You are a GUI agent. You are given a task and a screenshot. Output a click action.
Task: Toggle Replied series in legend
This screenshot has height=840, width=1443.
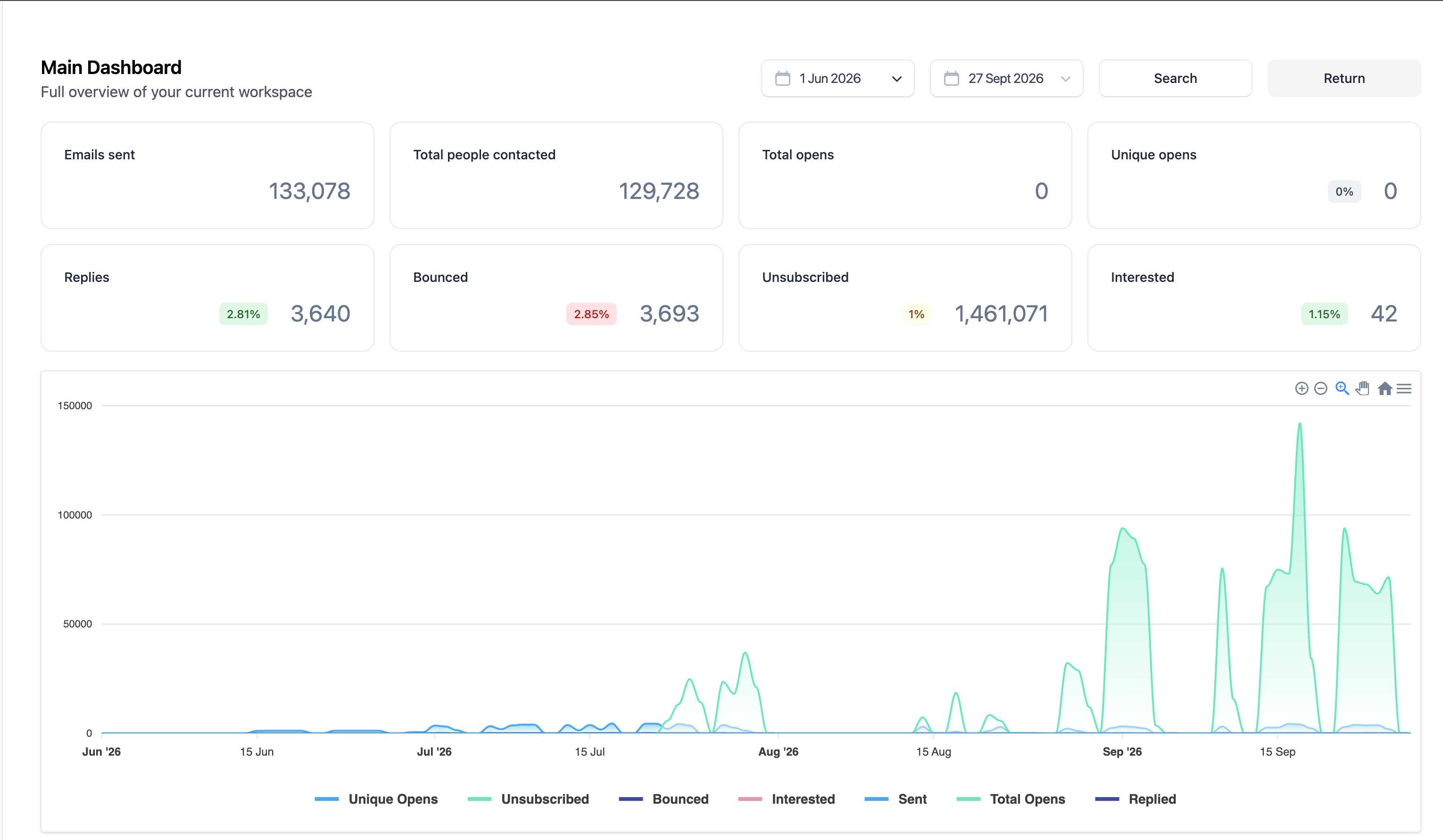(1136, 799)
